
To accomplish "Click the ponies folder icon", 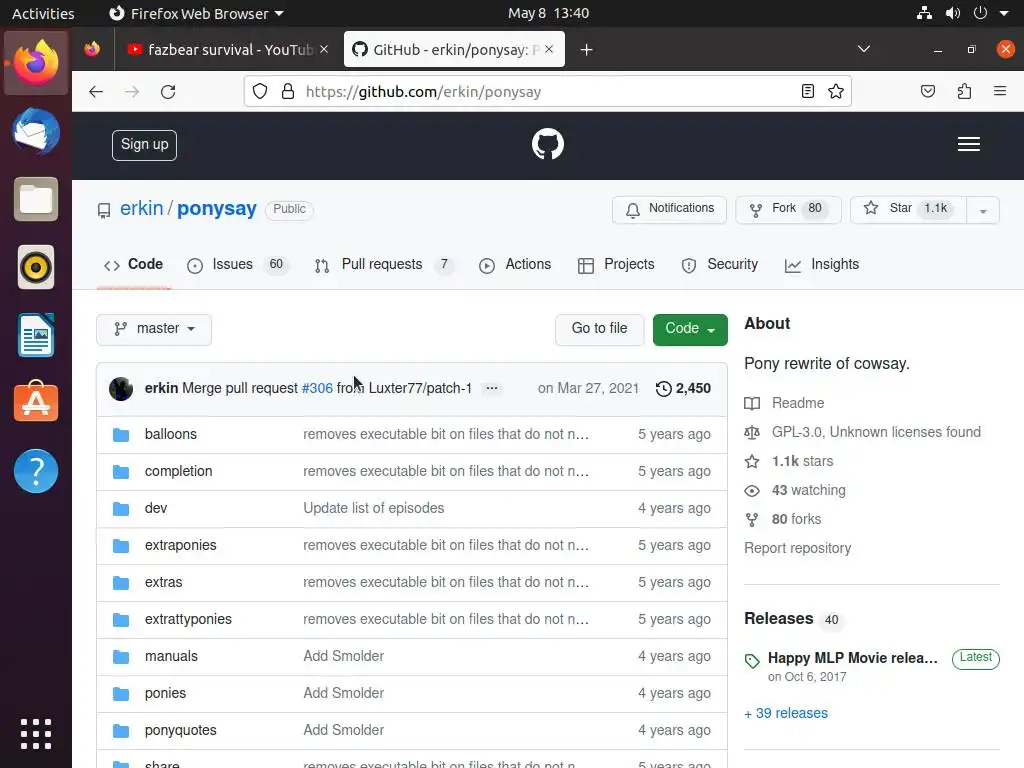I will tap(121, 694).
